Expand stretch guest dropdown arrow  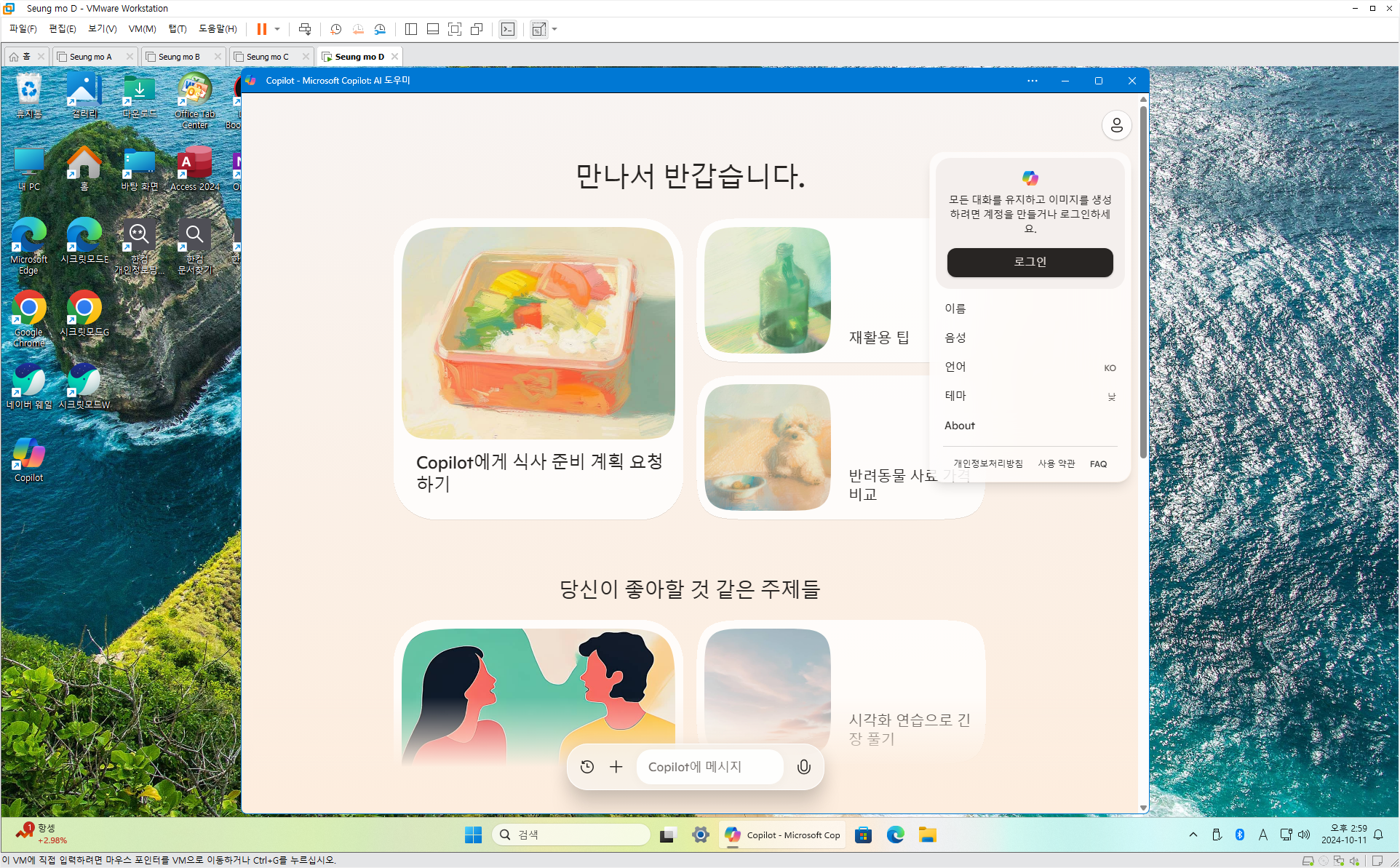coord(554,29)
